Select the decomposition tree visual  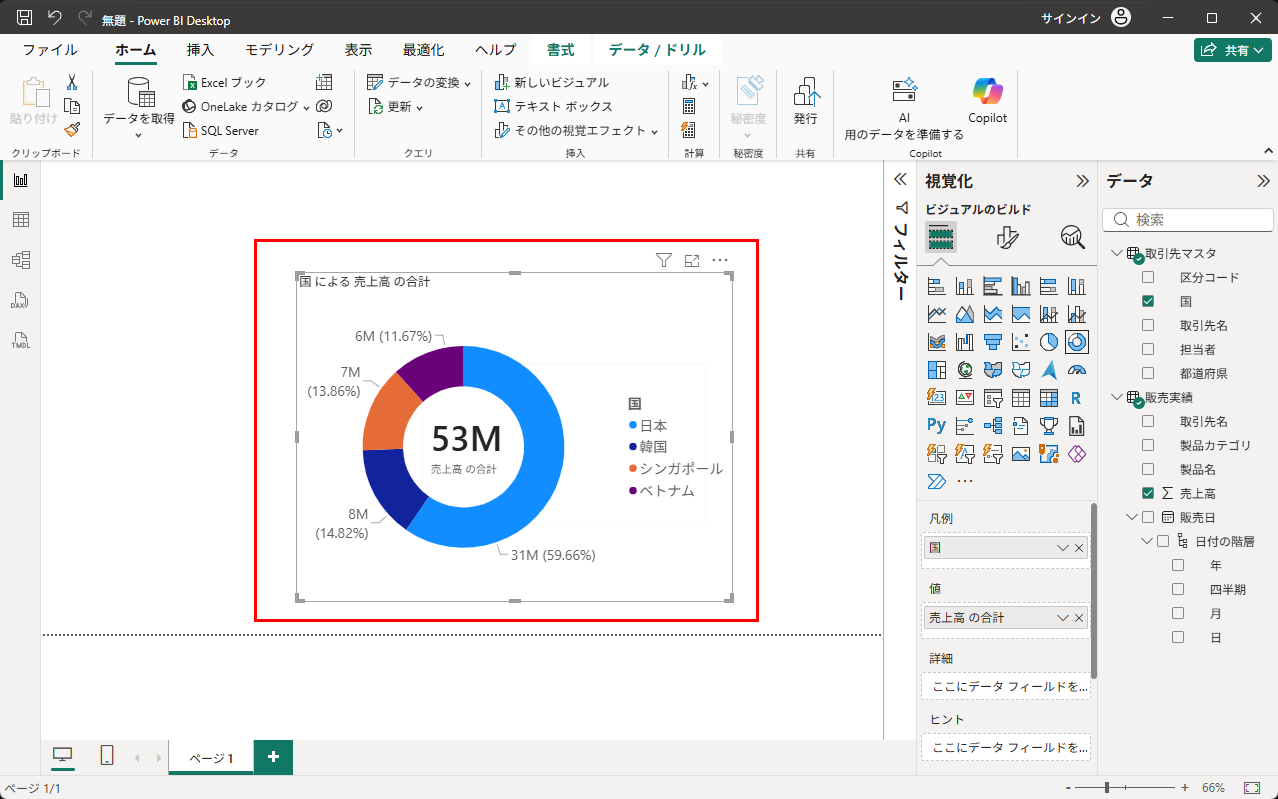pyautogui.click(x=992, y=426)
